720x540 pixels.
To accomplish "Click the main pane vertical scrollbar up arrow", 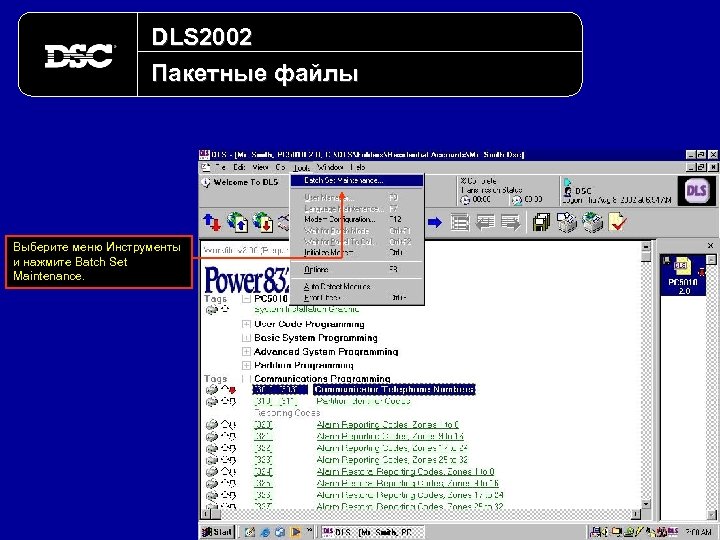I will click(646, 247).
